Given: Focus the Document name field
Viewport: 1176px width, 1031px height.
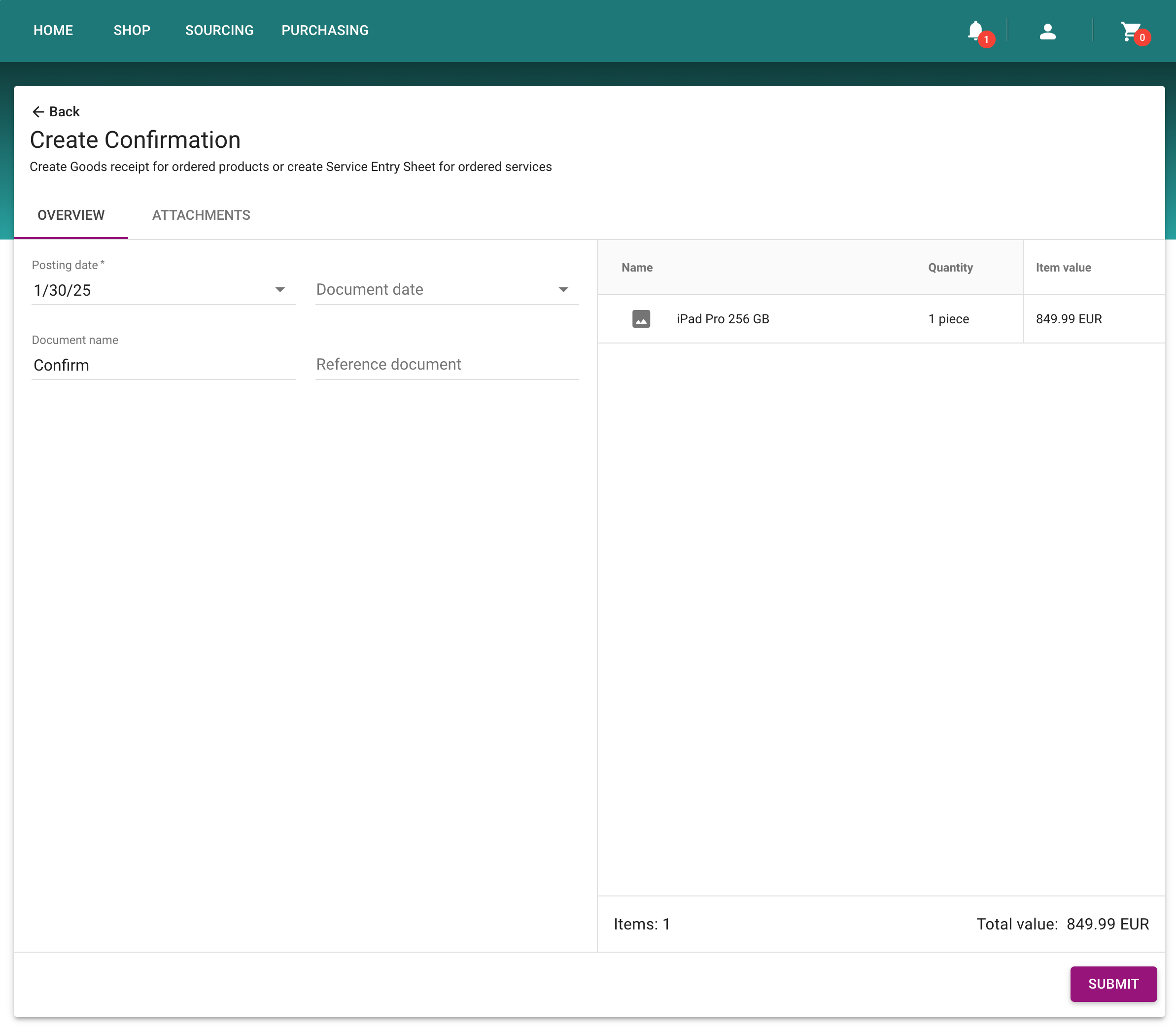Looking at the screenshot, I should (x=163, y=365).
